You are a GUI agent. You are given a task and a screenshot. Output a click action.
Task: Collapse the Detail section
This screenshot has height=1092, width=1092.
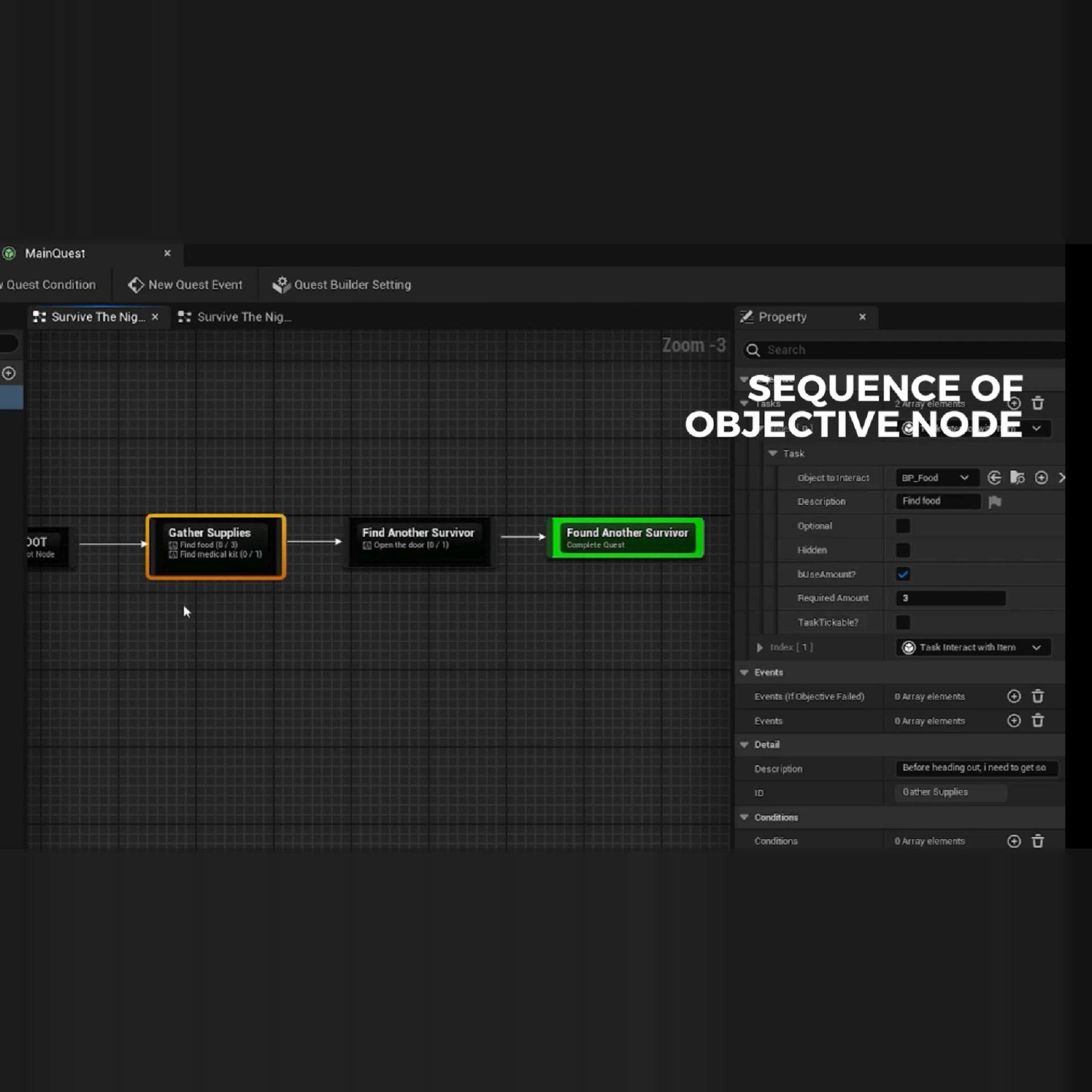(744, 744)
